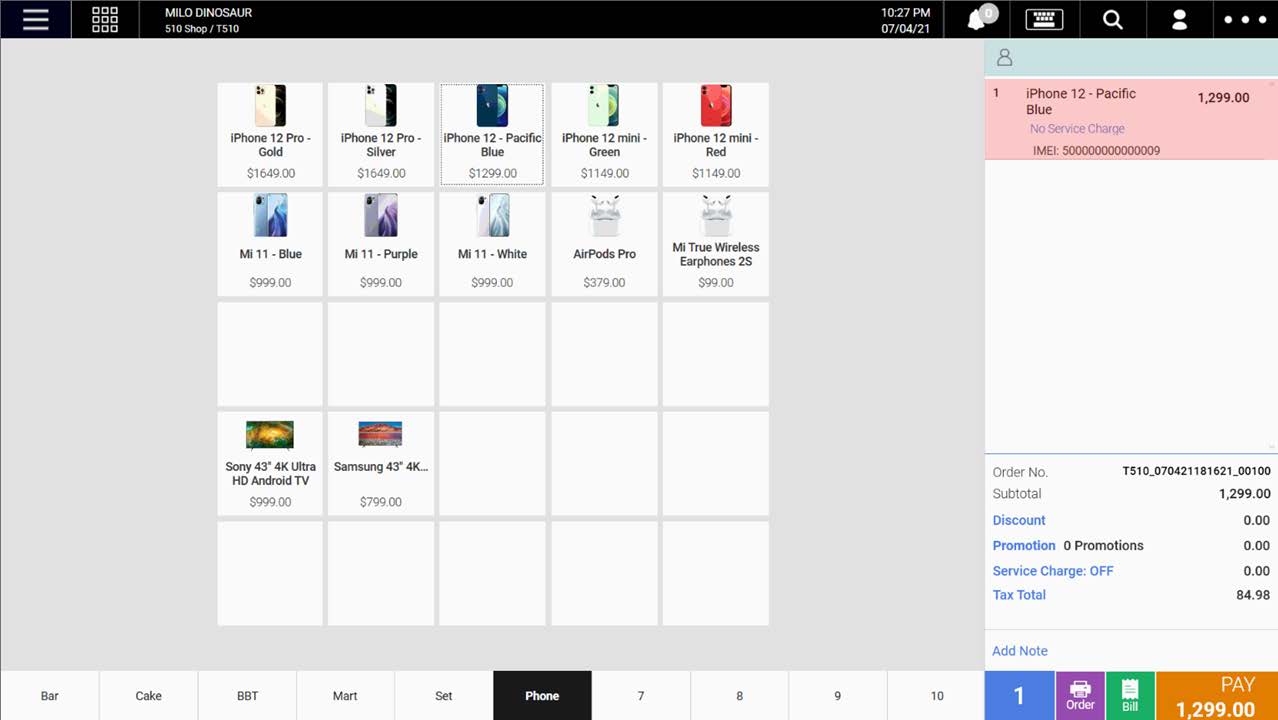
Task: Select the iPhone 12 - Pacific Blue product tile
Action: click(492, 134)
